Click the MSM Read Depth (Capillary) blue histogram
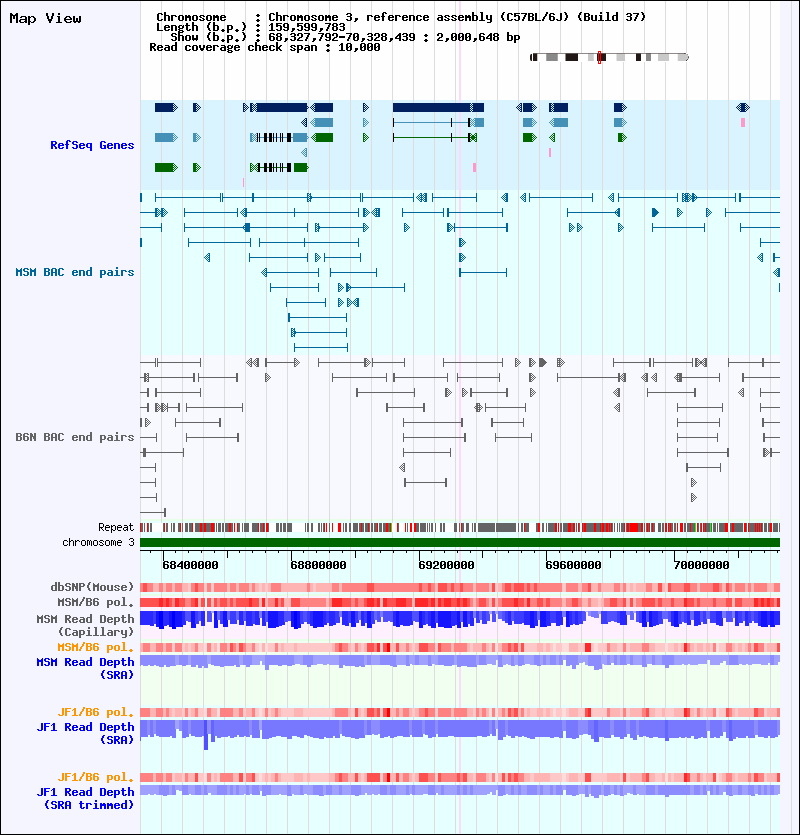 pos(460,620)
